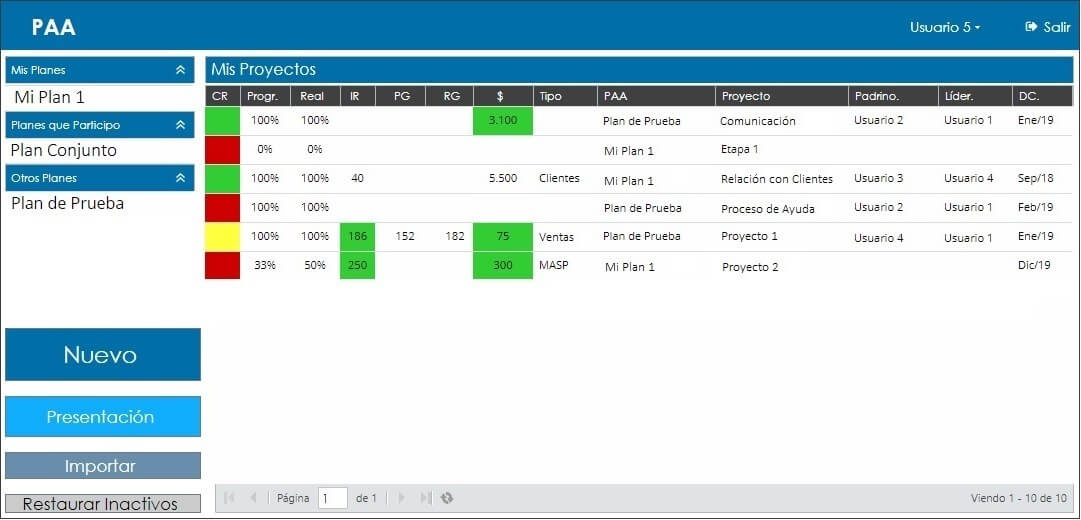Jump to the last page icon
Image resolution: width=1081 pixels, height=520 pixels.
tap(426, 498)
